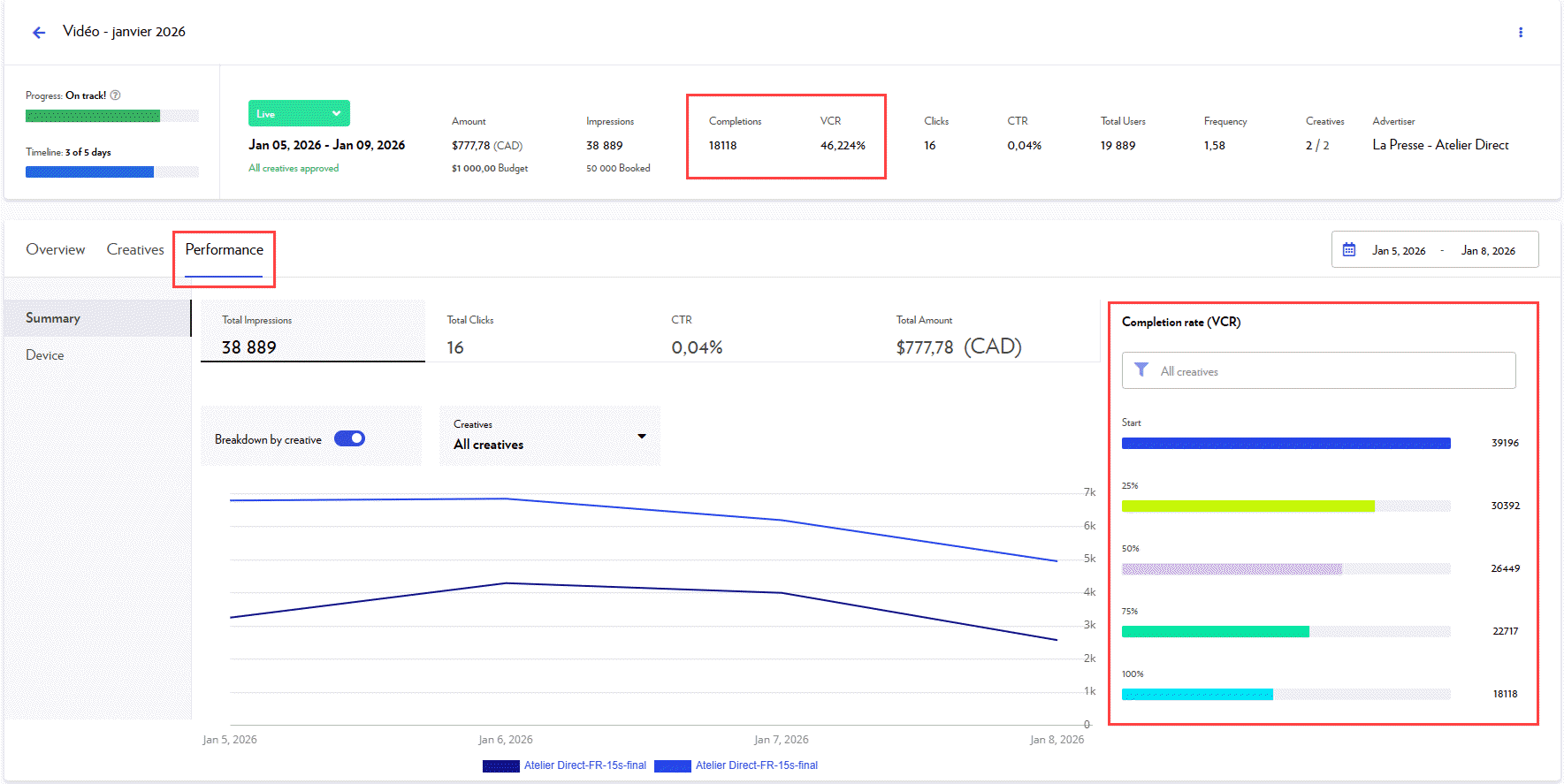
Task: Click the calendar icon in date range
Action: [x=1348, y=250]
